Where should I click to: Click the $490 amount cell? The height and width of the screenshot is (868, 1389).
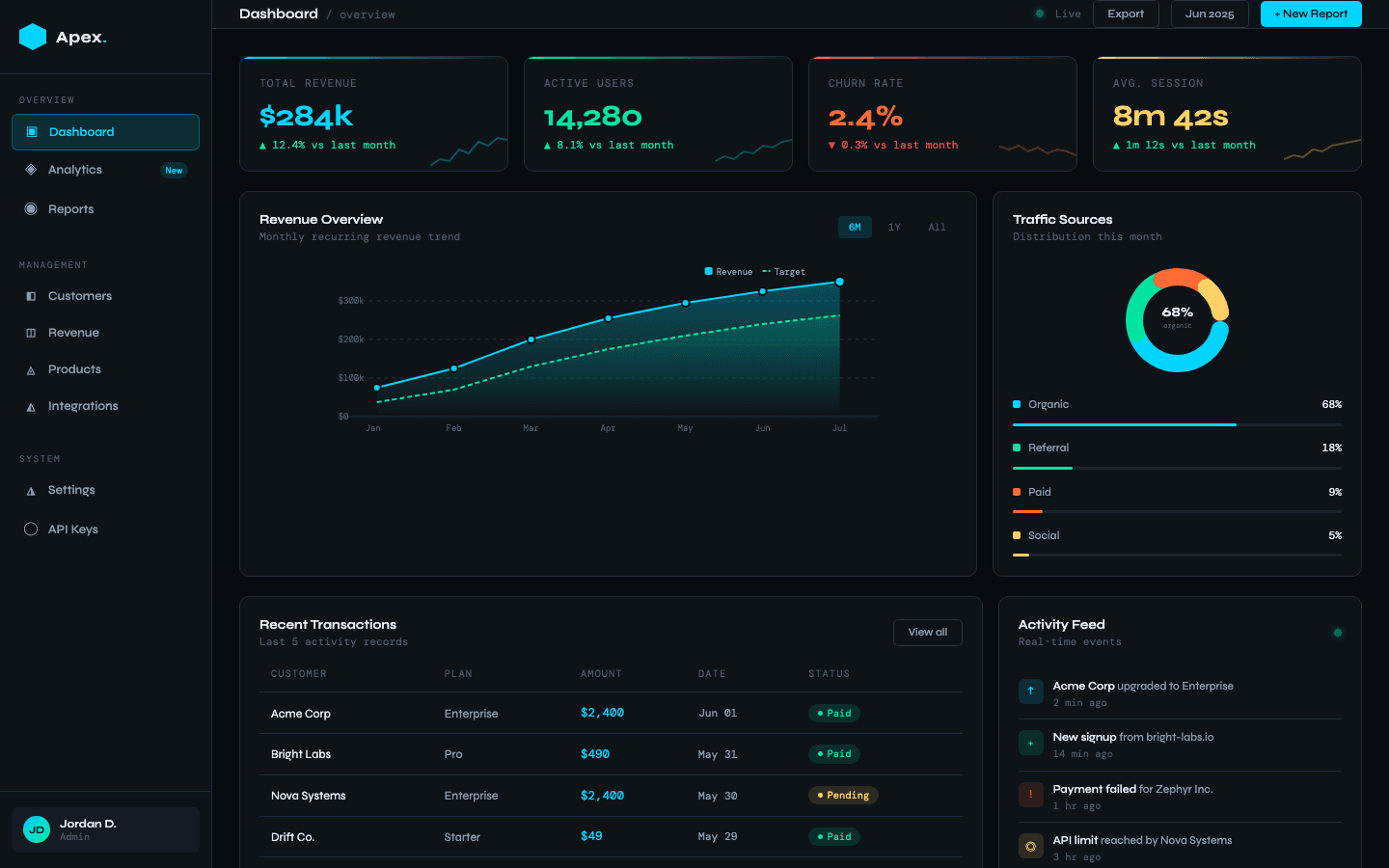click(x=595, y=754)
